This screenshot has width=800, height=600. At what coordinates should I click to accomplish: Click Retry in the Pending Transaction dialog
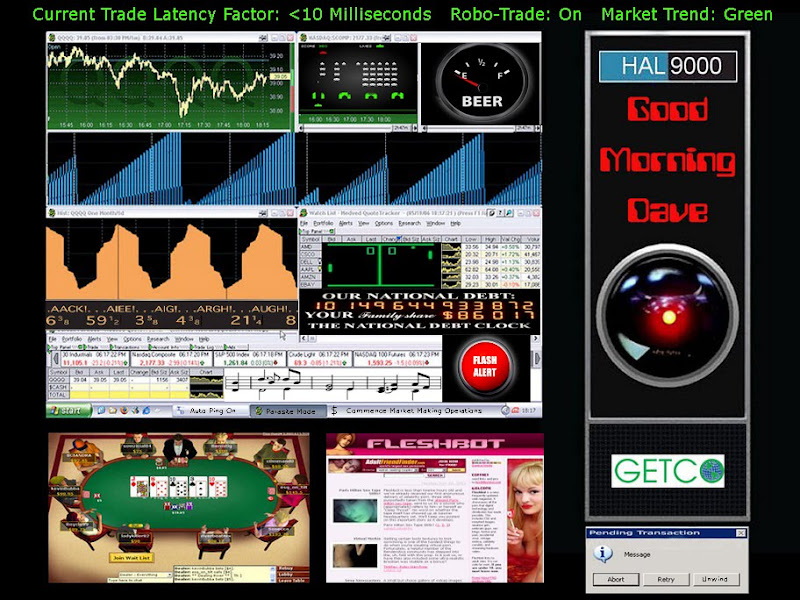(666, 579)
